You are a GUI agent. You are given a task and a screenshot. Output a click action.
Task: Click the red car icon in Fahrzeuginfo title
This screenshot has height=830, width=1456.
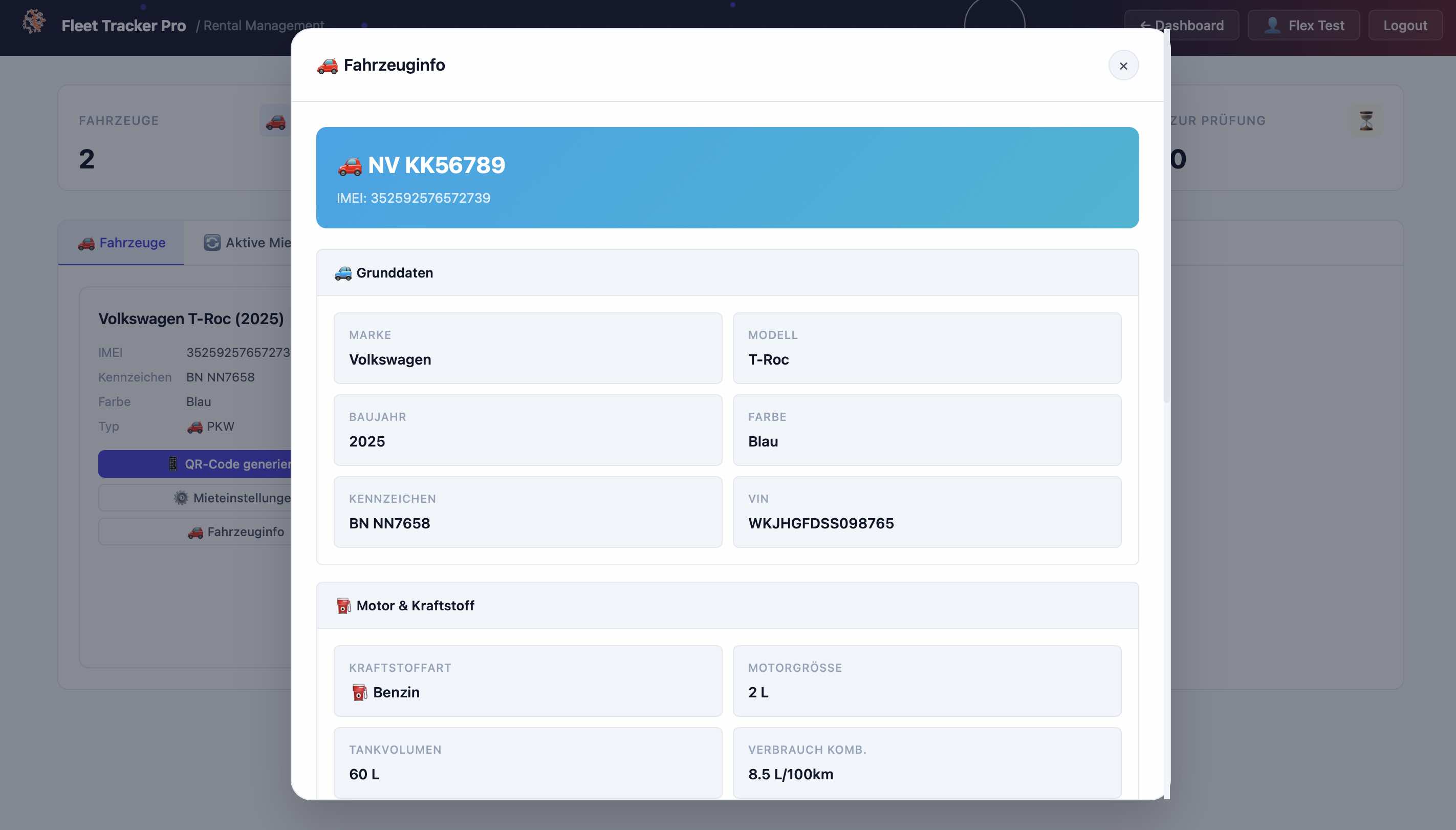coord(328,66)
